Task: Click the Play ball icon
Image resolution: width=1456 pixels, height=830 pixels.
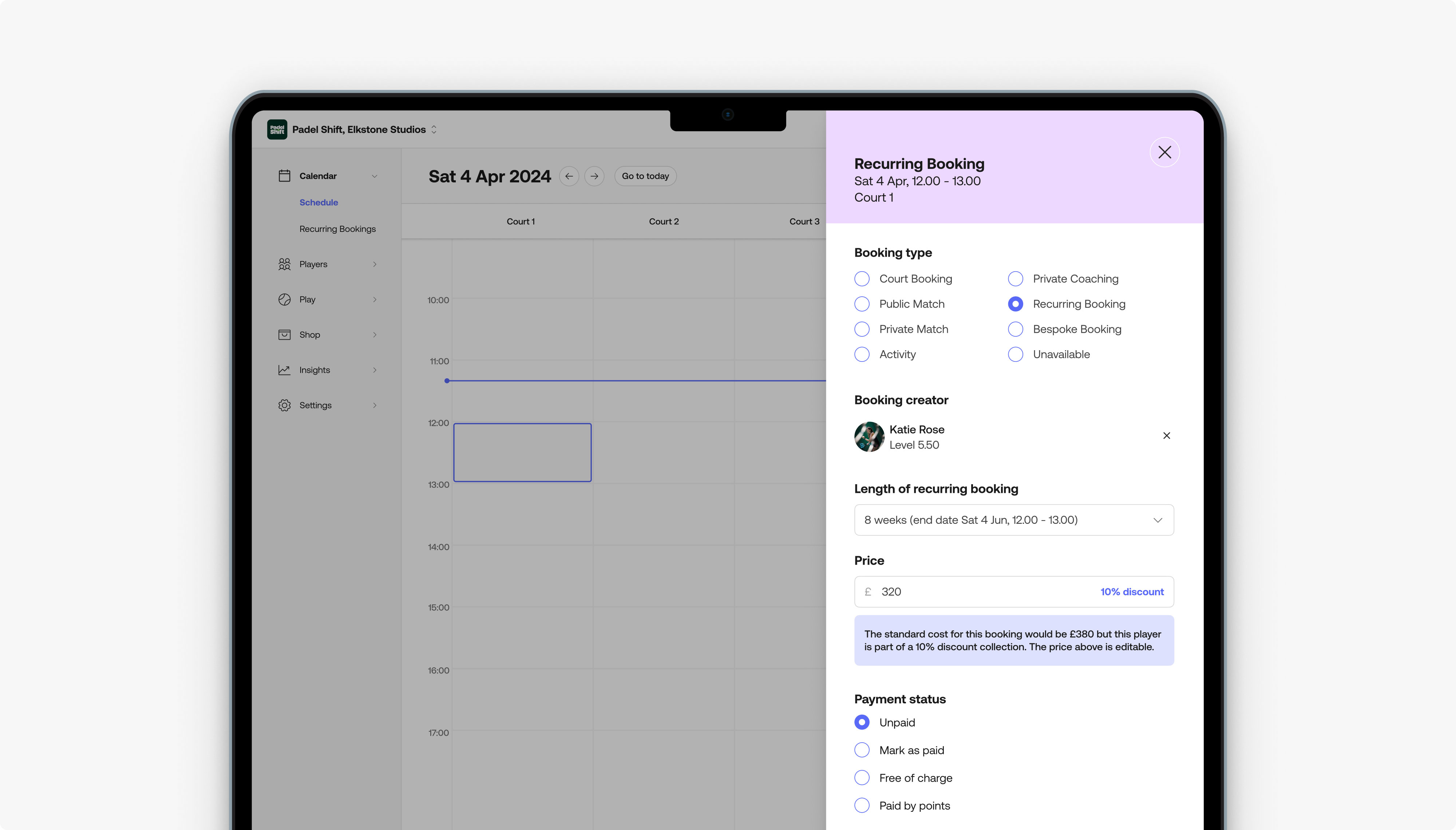Action: tap(284, 299)
